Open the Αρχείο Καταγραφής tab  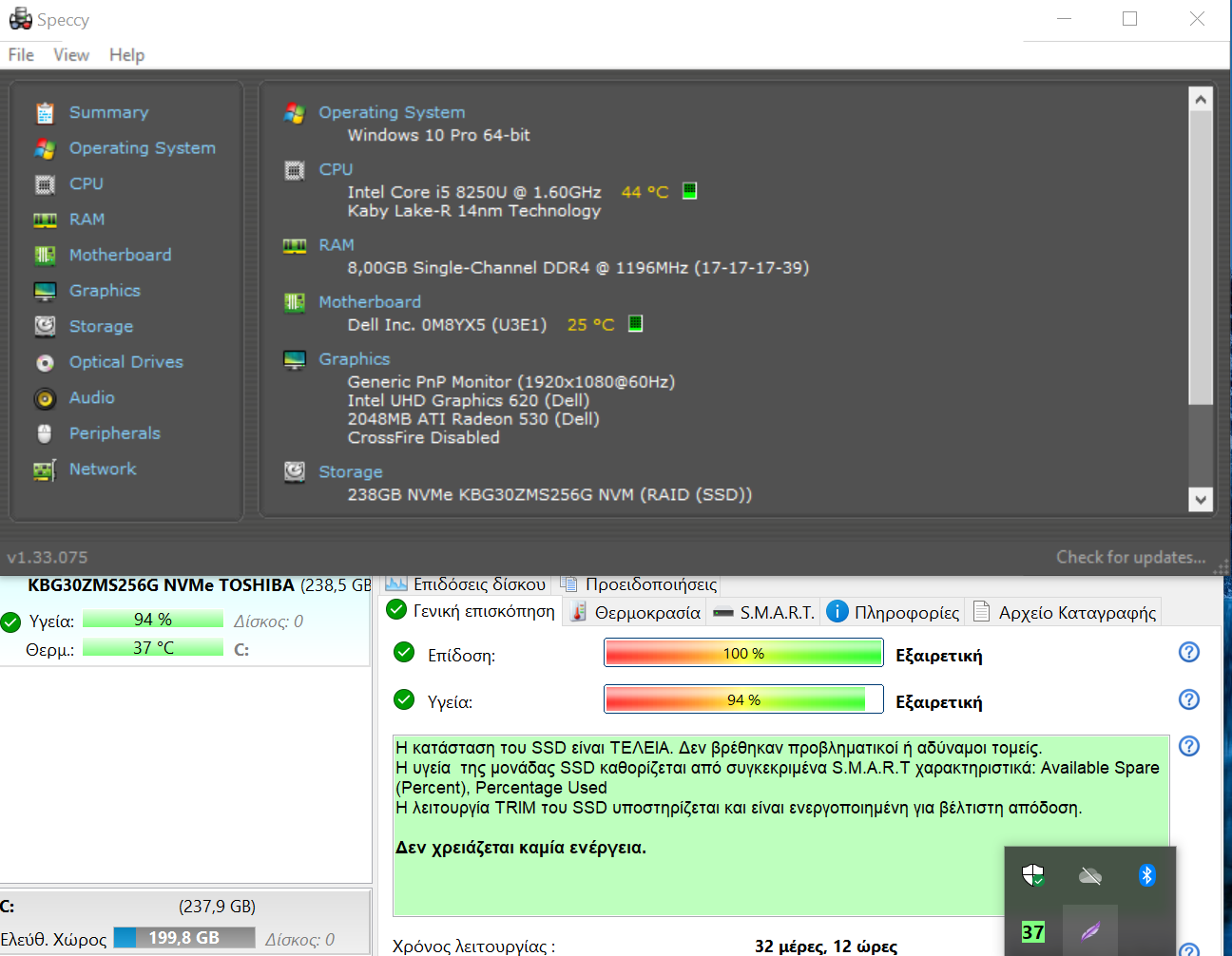coord(1064,613)
